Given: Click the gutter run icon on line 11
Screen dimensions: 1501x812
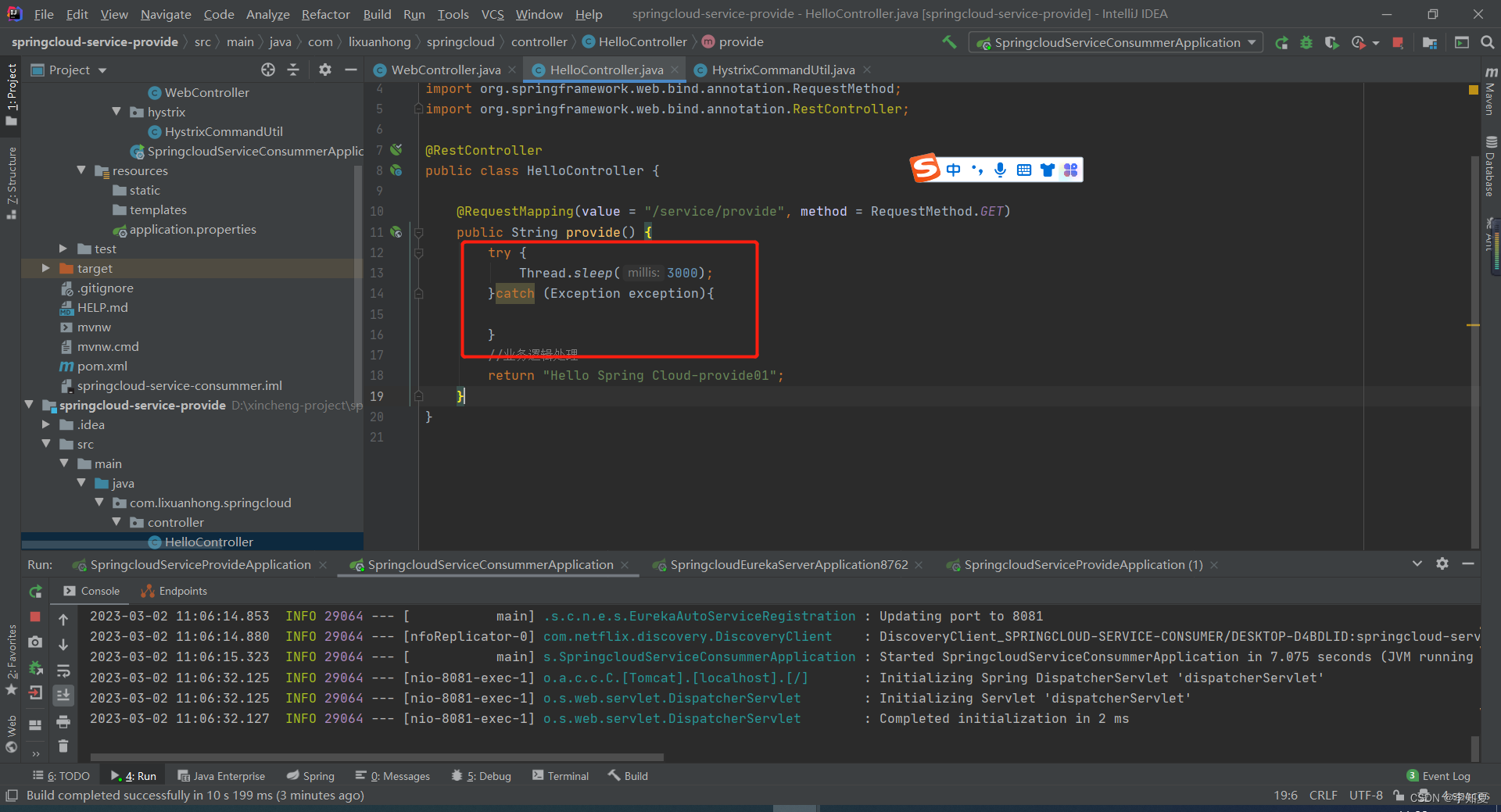Looking at the screenshot, I should click(396, 232).
